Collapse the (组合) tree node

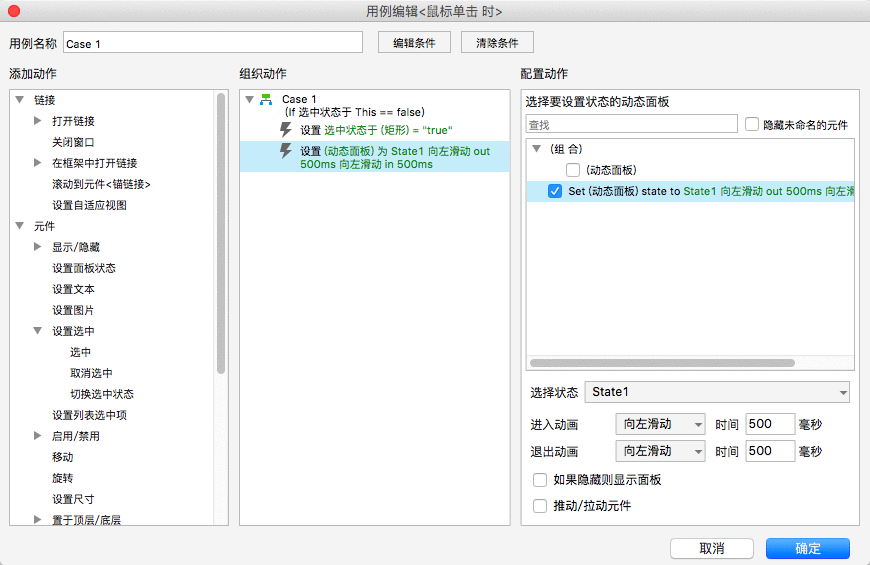(537, 149)
